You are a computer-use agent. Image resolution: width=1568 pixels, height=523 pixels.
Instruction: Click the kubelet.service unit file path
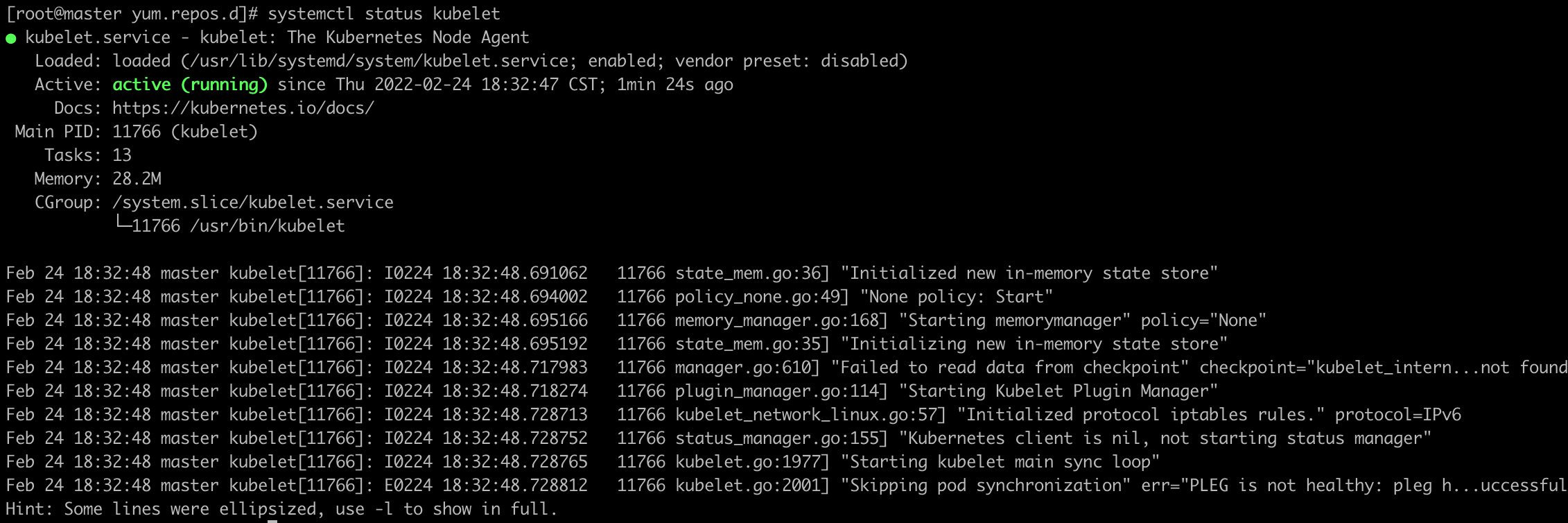pos(380,61)
